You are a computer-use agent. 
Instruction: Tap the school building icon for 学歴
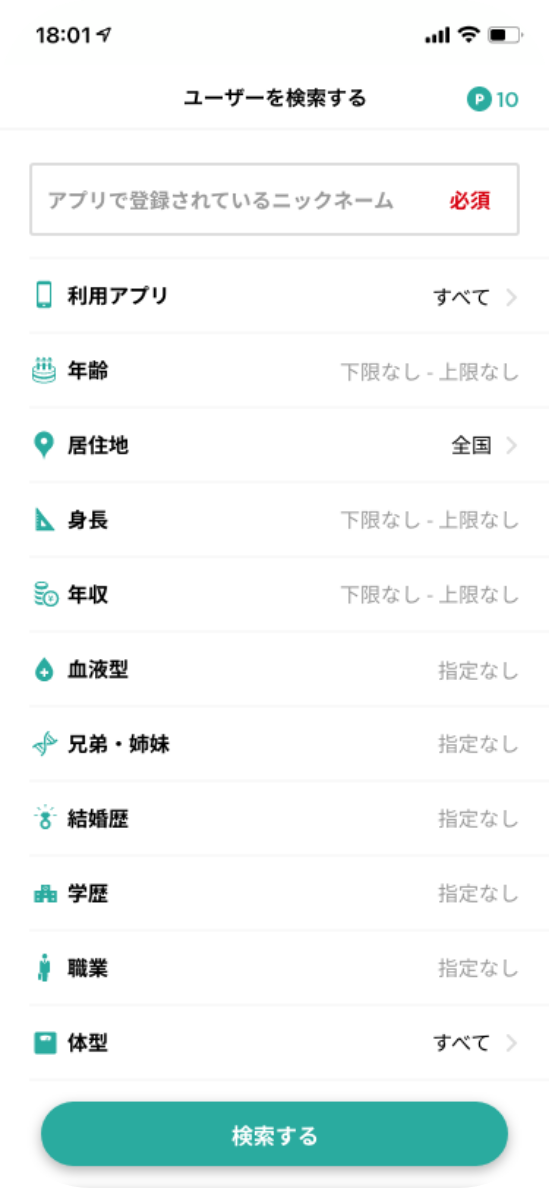[45, 894]
